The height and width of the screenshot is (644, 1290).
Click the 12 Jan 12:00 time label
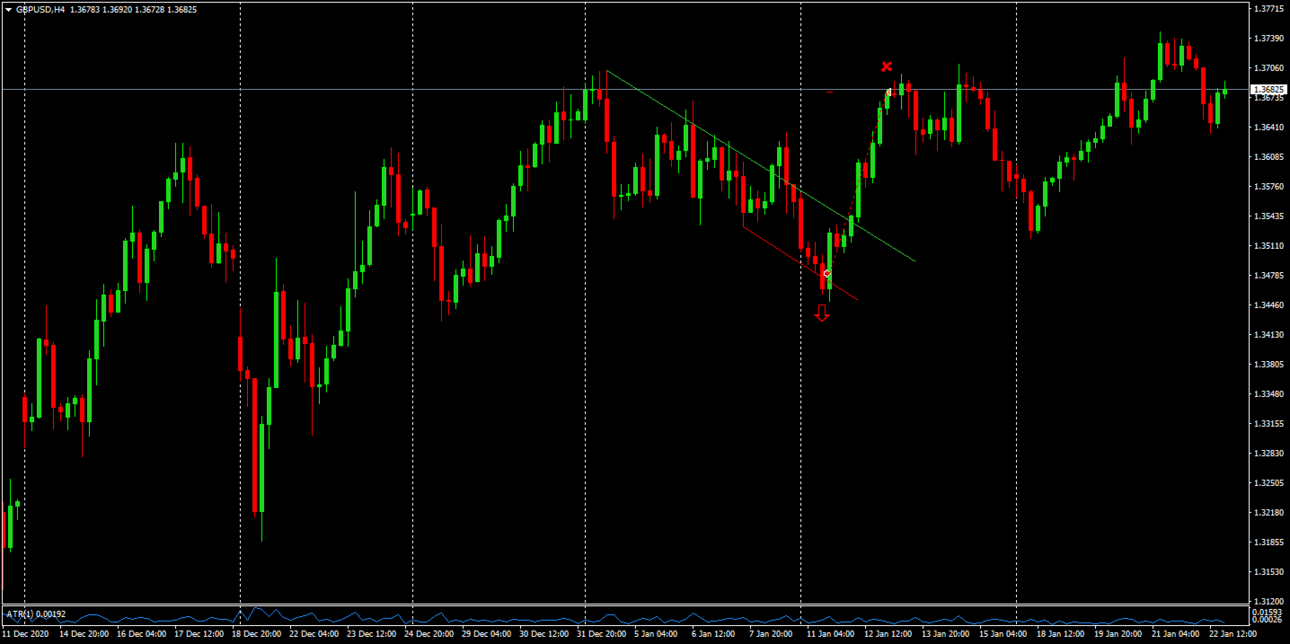888,634
